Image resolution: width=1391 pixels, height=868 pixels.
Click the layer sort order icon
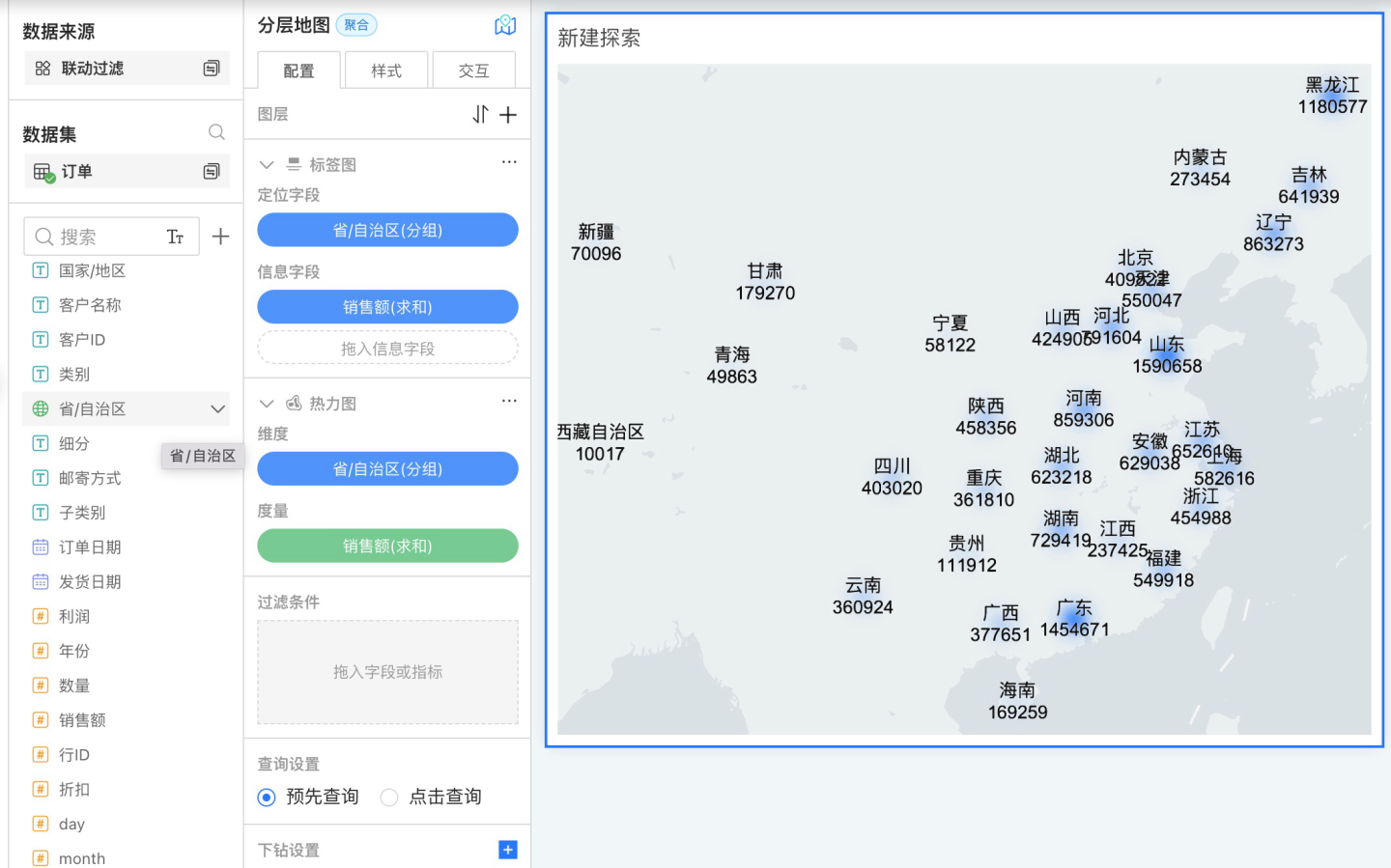pyautogui.click(x=480, y=115)
